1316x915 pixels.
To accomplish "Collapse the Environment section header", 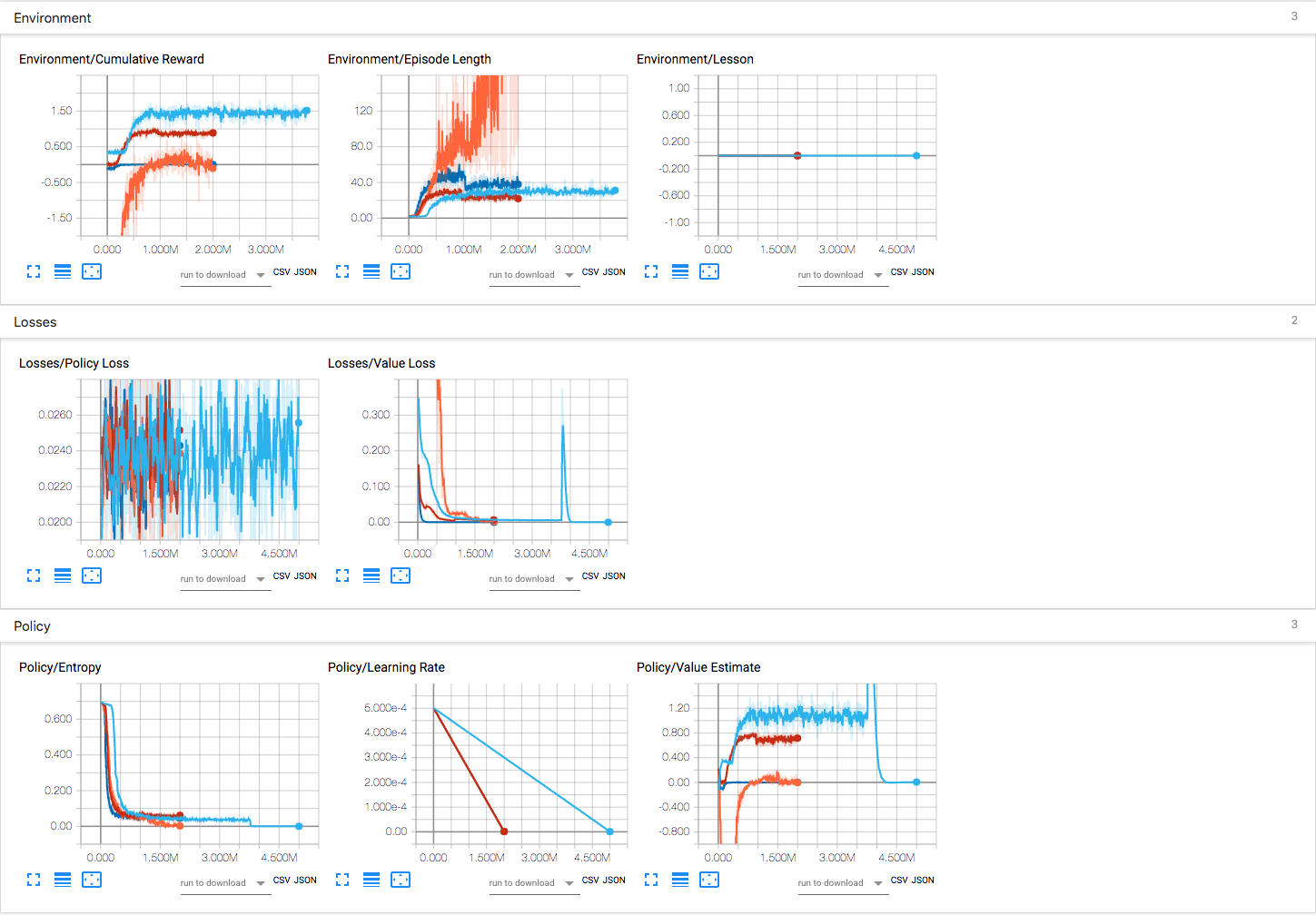I will point(52,17).
